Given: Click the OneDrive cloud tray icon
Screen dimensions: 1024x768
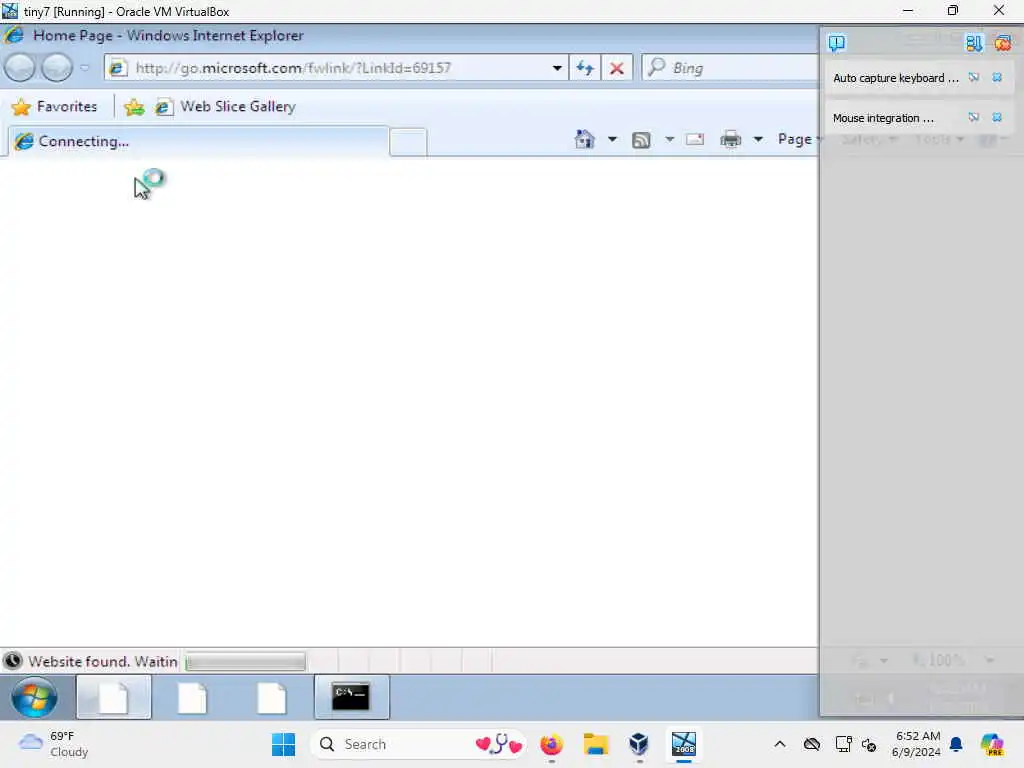Looking at the screenshot, I should pos(812,744).
